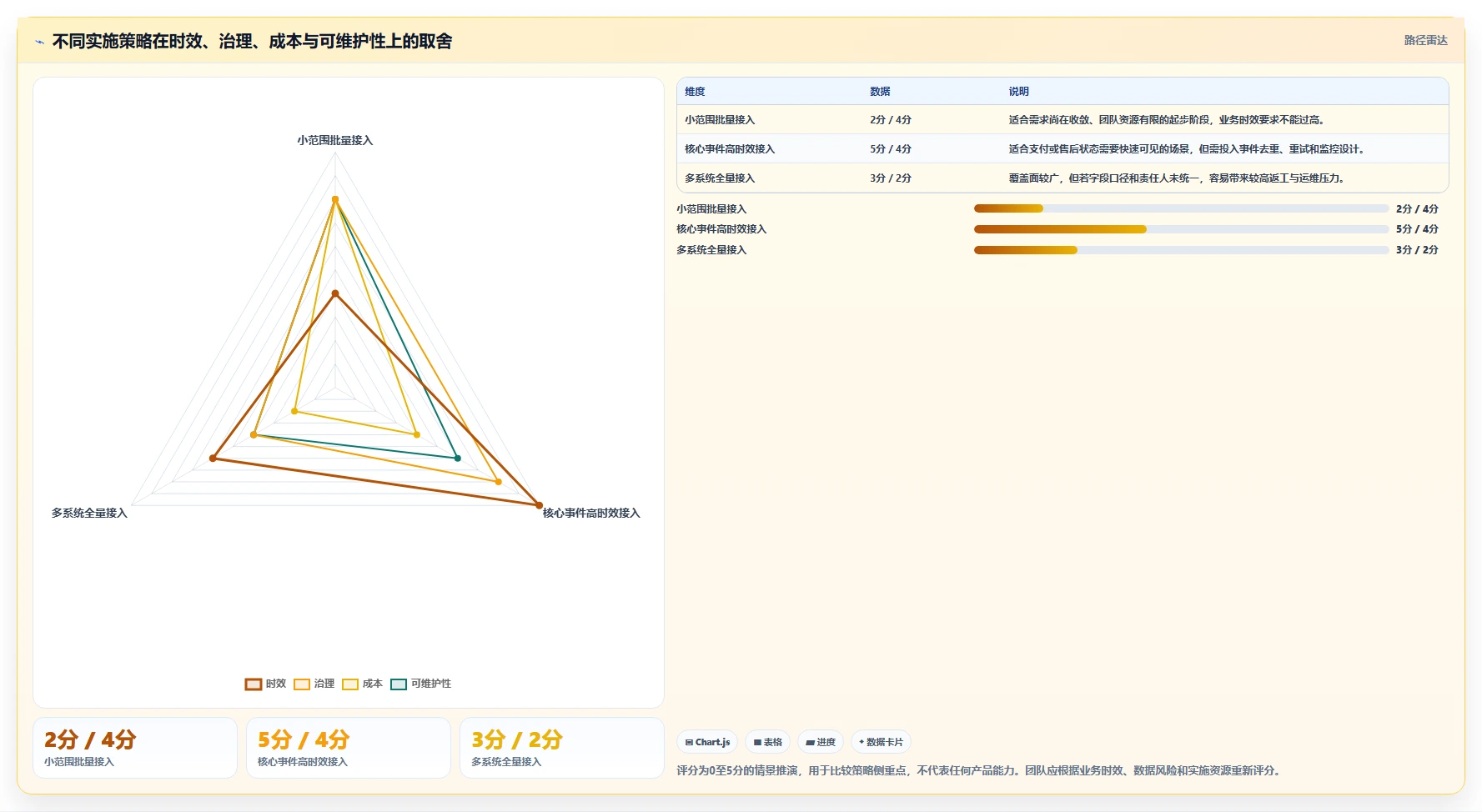Click the 核心事件高时效接入 radar axis label

pyautogui.click(x=591, y=514)
